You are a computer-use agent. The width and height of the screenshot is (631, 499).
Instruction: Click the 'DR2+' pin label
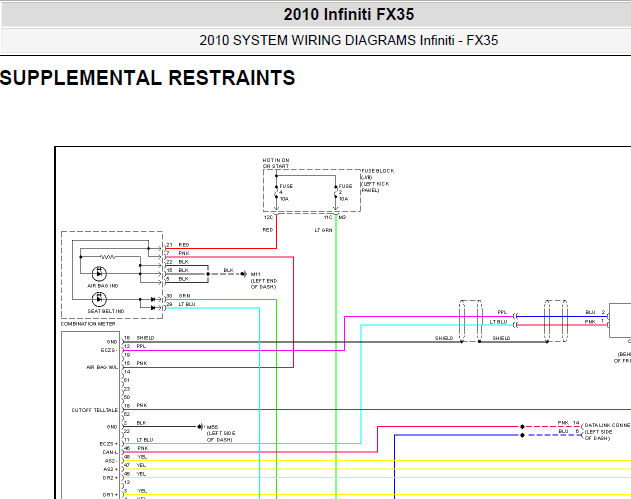pyautogui.click(x=110, y=478)
